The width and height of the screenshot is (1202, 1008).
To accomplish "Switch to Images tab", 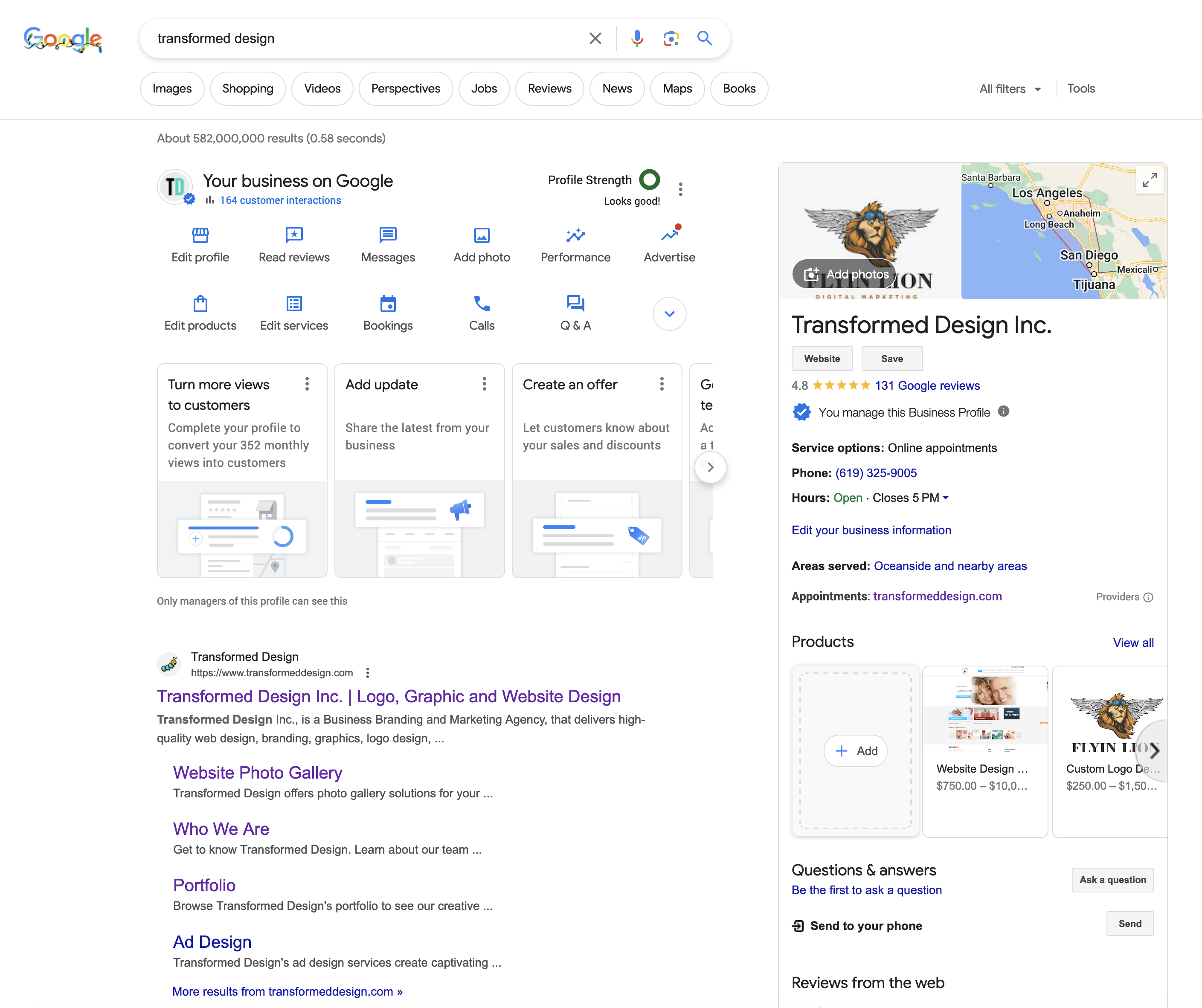I will 172,89.
